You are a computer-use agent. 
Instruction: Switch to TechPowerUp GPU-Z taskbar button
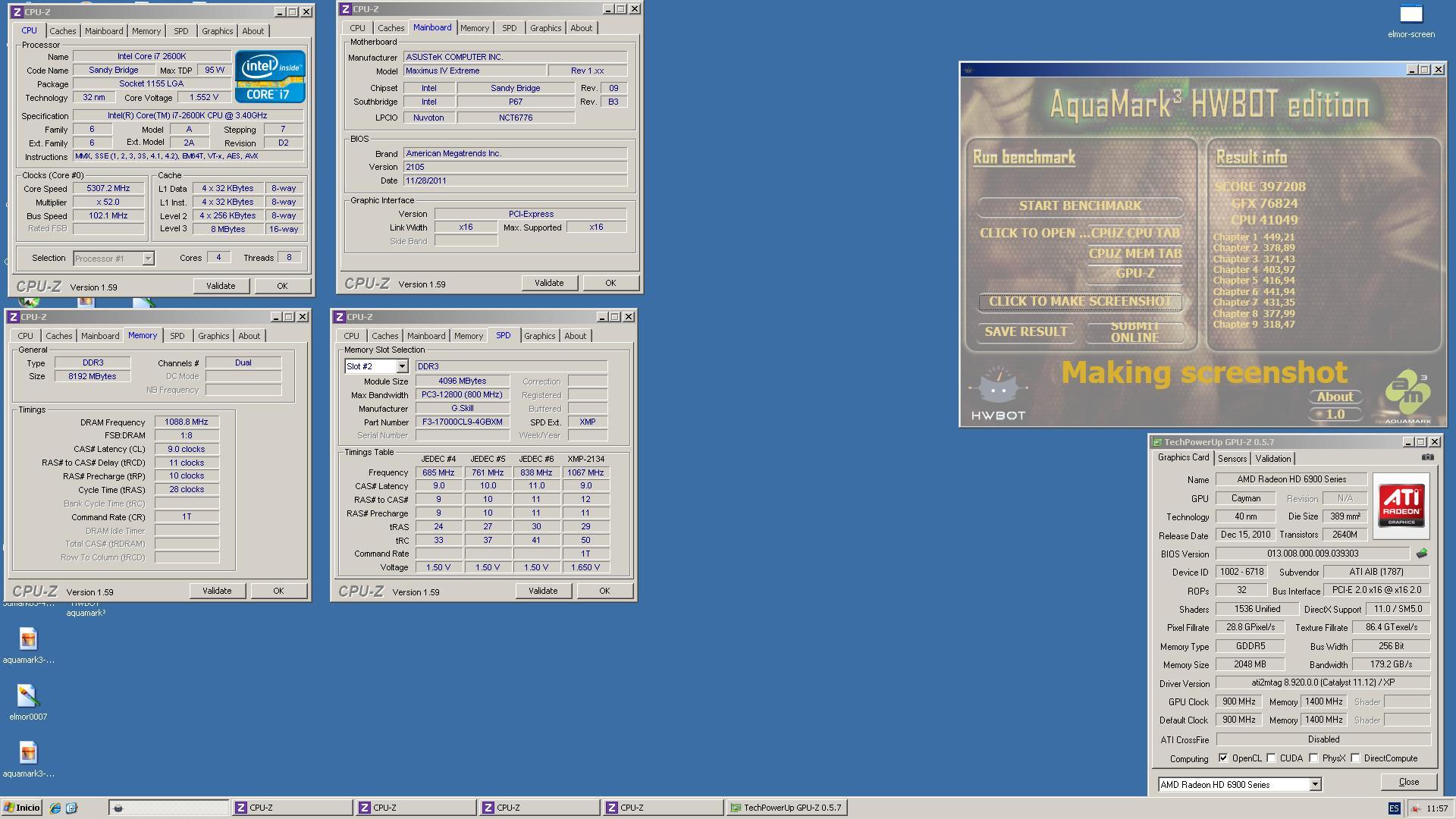pyautogui.click(x=786, y=808)
